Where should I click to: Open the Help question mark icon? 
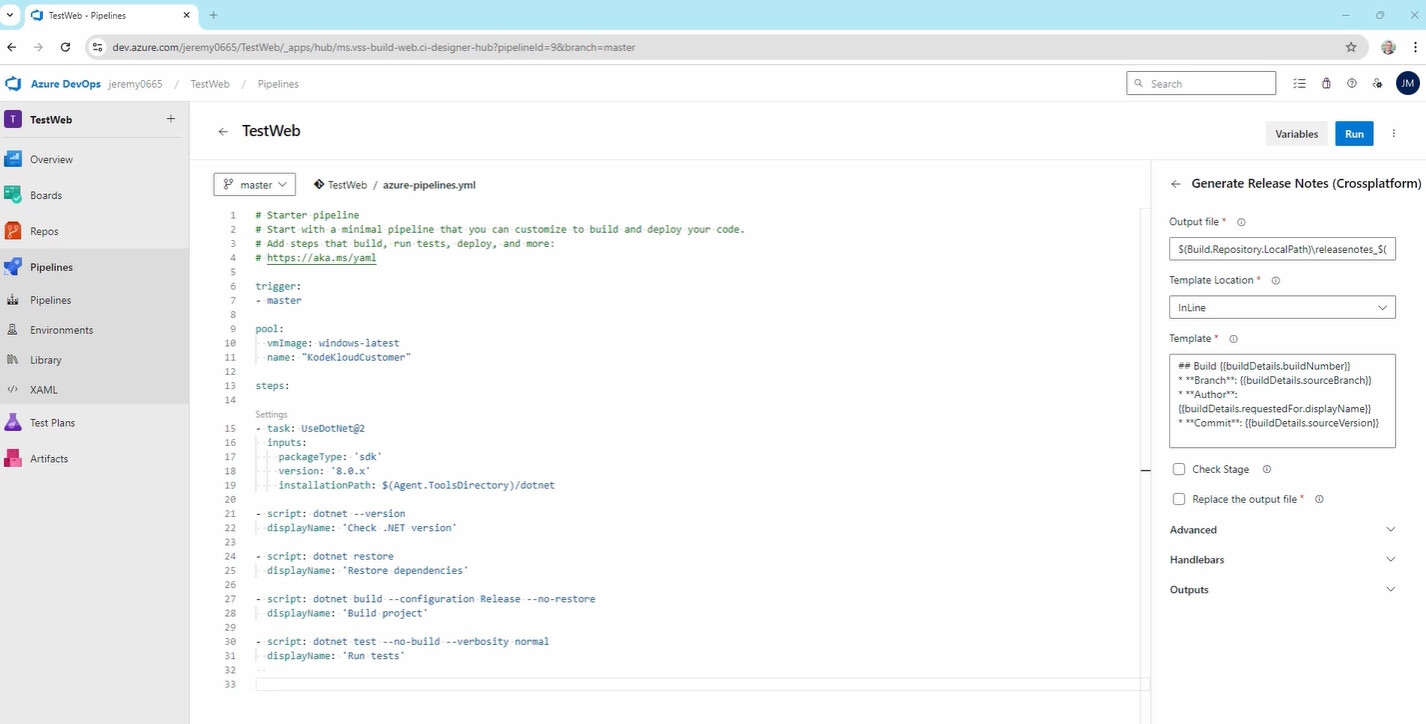tap(1352, 84)
